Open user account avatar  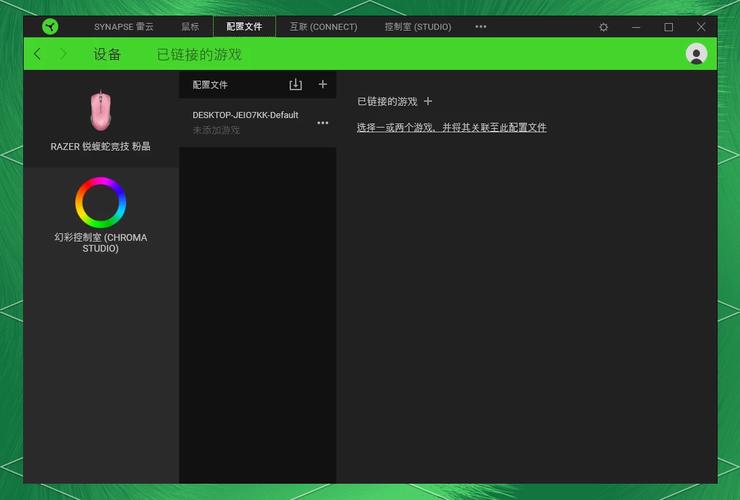tap(696, 54)
